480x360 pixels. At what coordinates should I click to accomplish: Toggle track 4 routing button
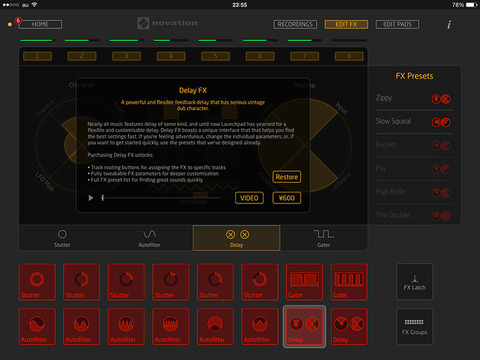171,56
